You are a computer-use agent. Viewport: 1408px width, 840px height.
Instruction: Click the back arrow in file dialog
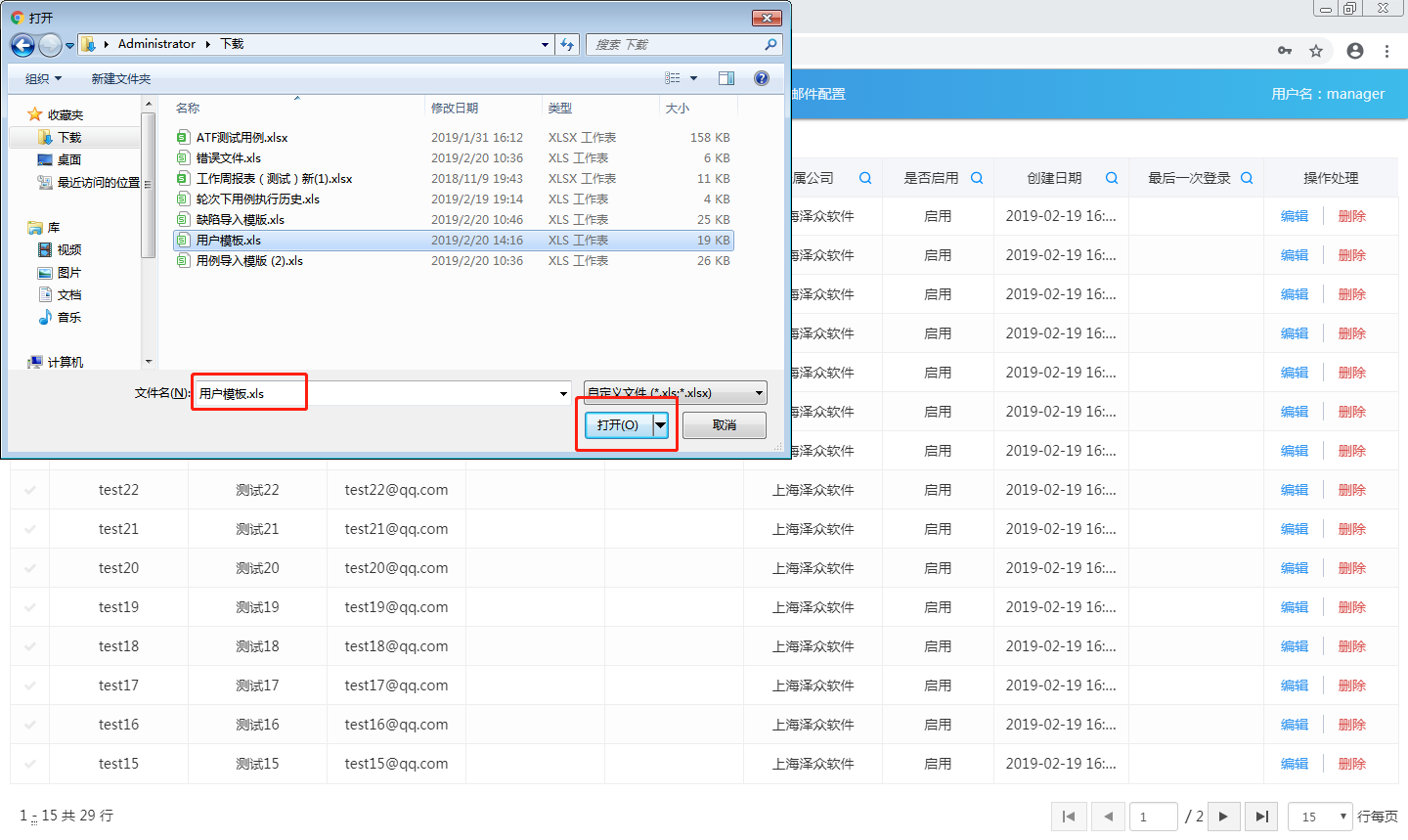[x=22, y=45]
